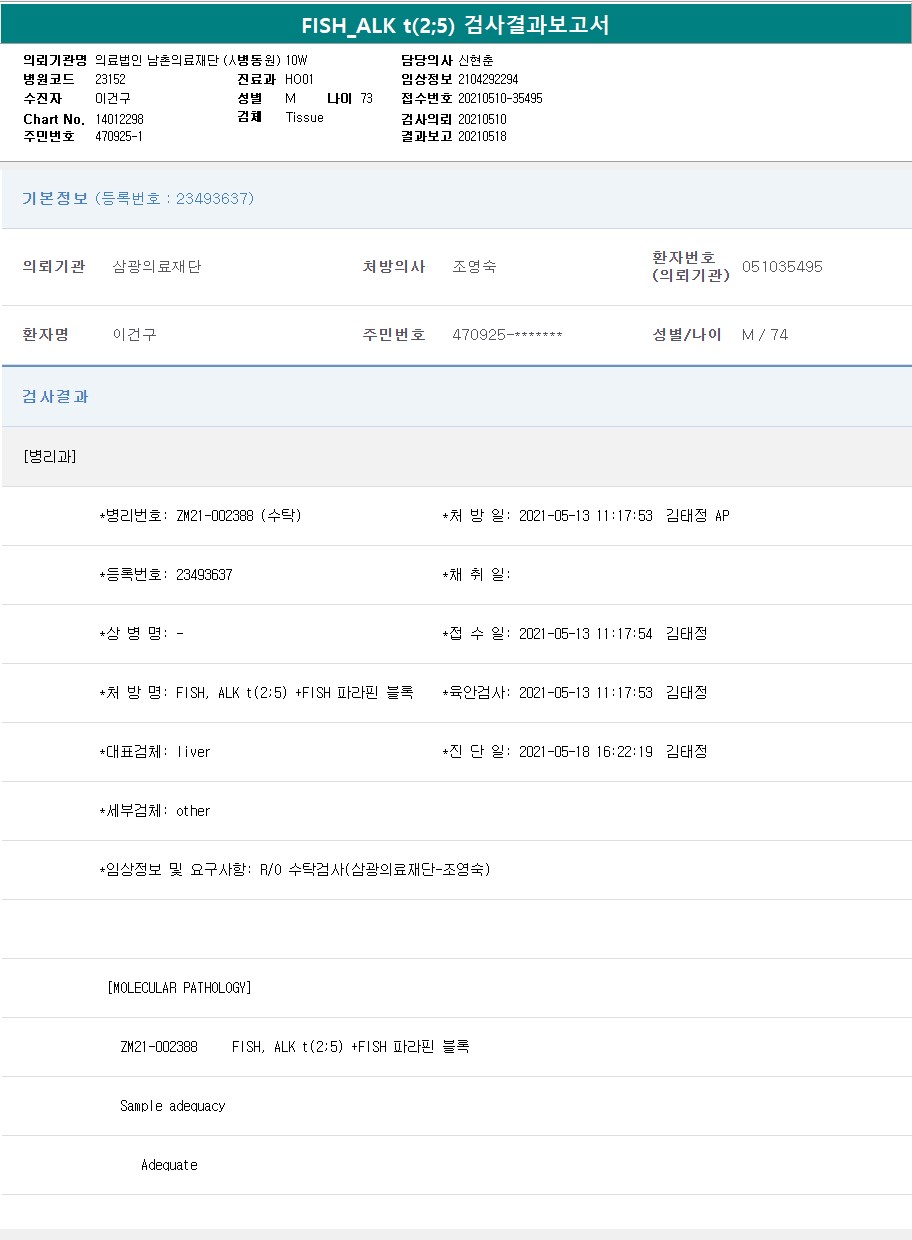The height and width of the screenshot is (1240, 912).
Task: Click 담당의사 name 신현춘
Action: pyautogui.click(x=475, y=60)
